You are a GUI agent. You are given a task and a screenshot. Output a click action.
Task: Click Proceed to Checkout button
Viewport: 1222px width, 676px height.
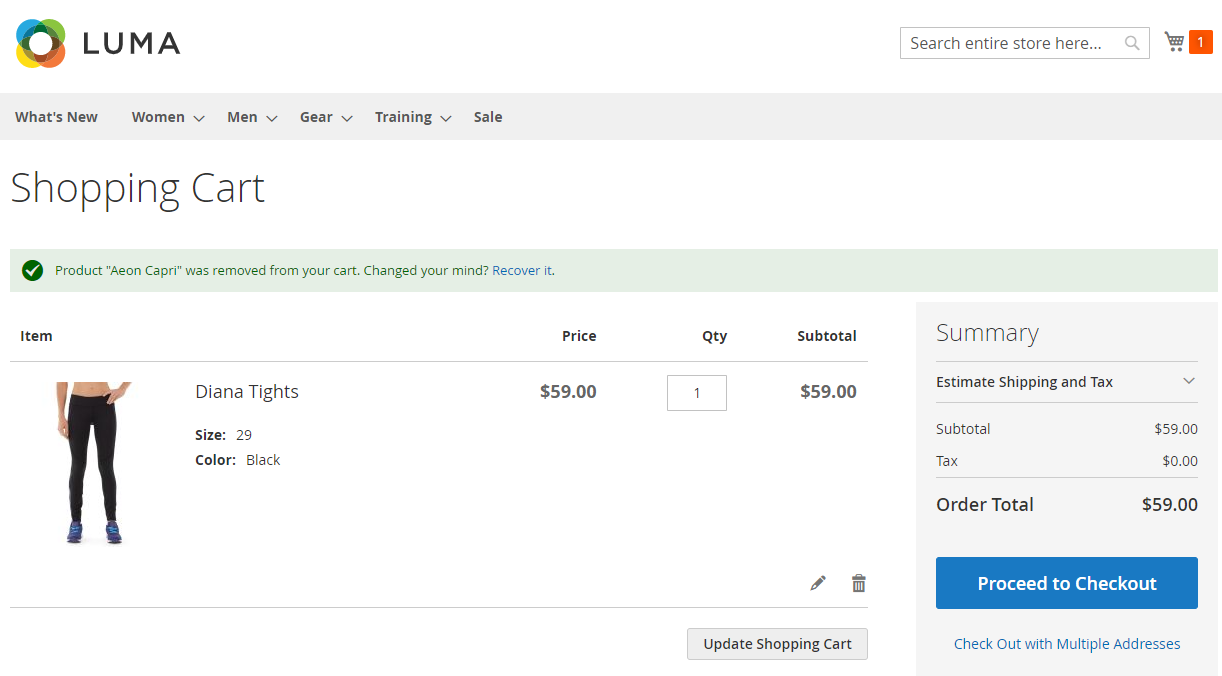[1067, 583]
